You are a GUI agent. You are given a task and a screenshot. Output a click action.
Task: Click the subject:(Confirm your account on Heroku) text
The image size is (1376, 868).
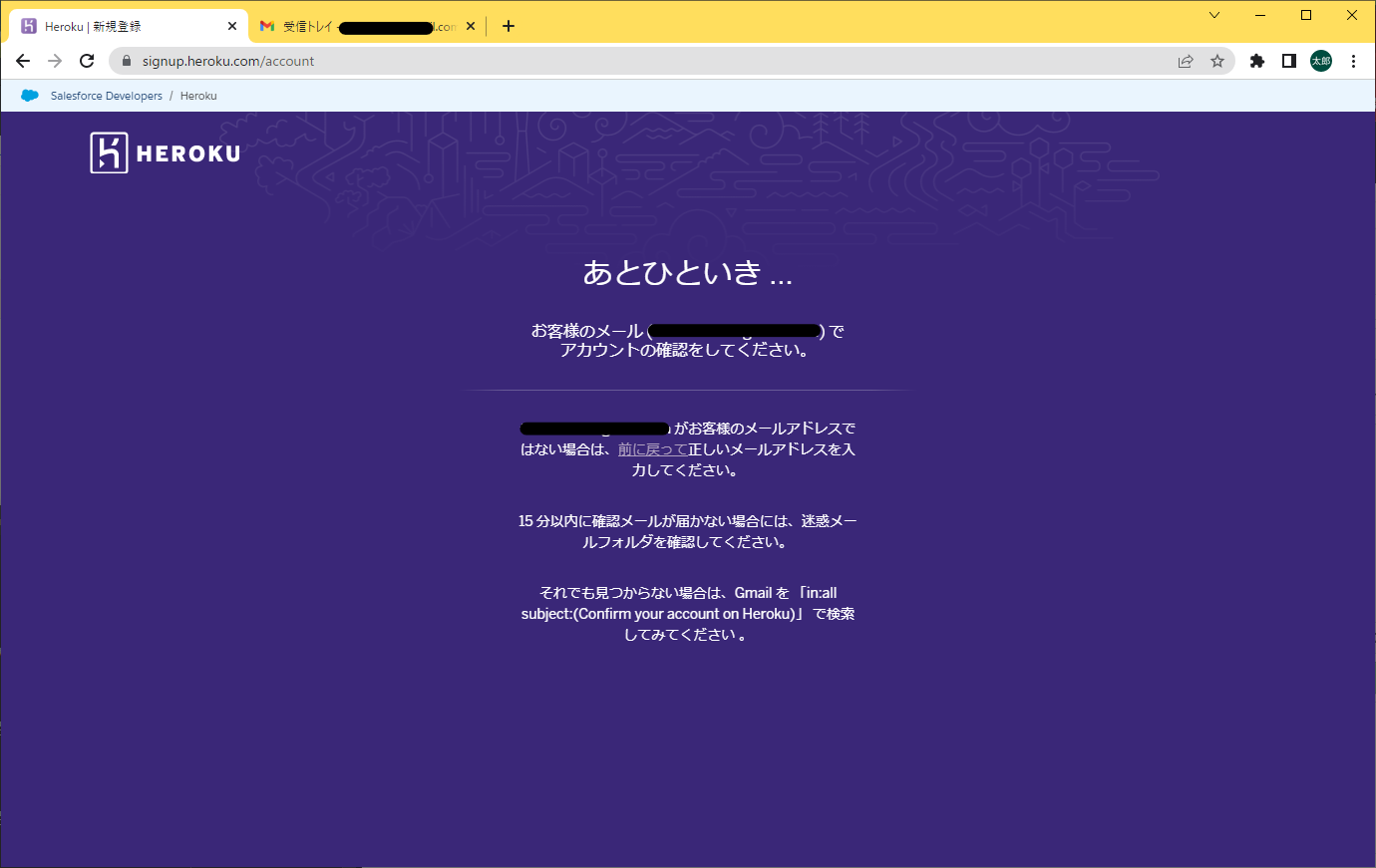[663, 614]
